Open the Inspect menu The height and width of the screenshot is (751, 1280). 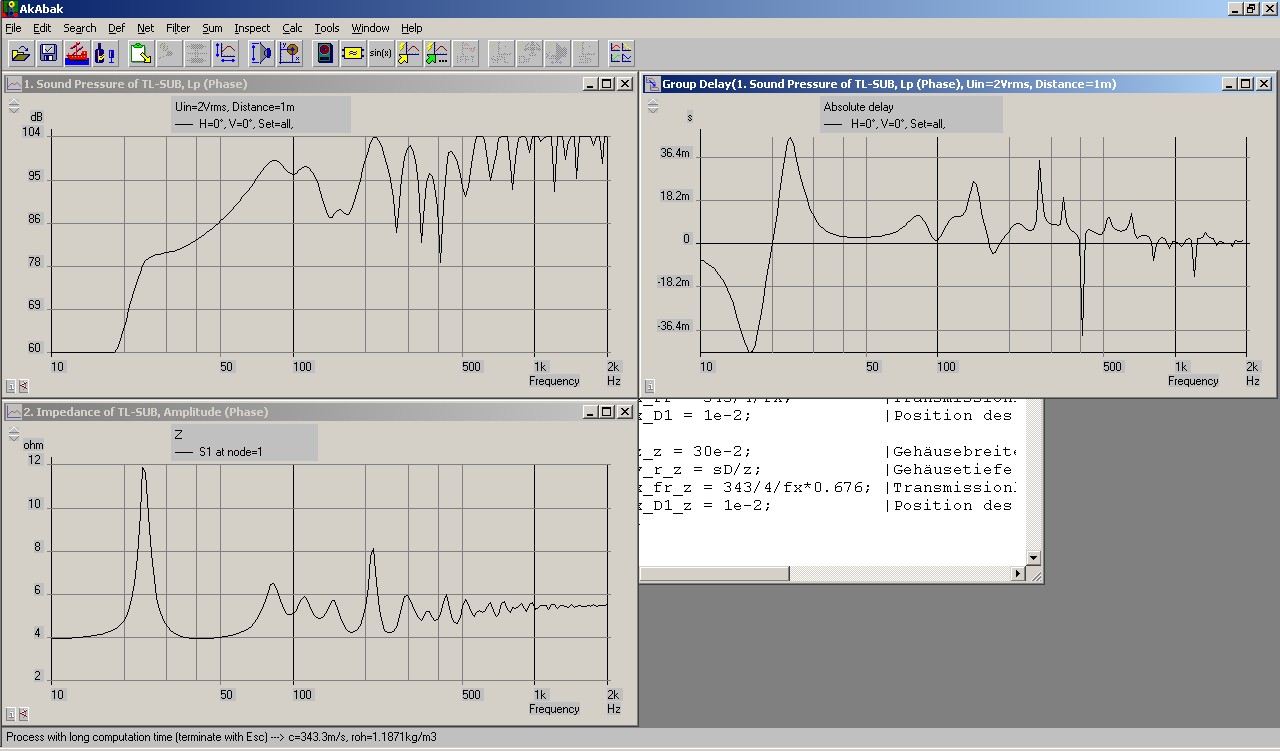coord(252,28)
